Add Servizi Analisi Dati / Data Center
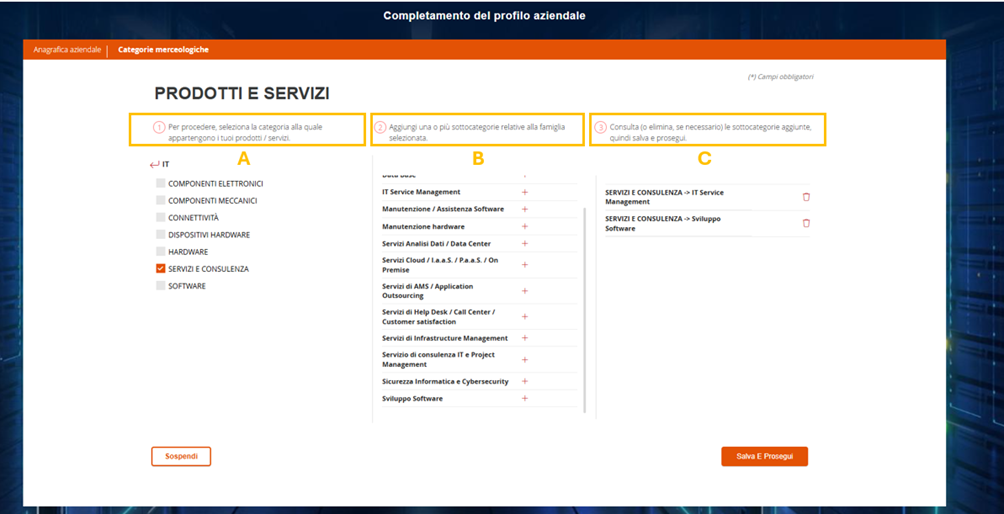Image resolution: width=1004 pixels, height=514 pixels. pos(524,244)
